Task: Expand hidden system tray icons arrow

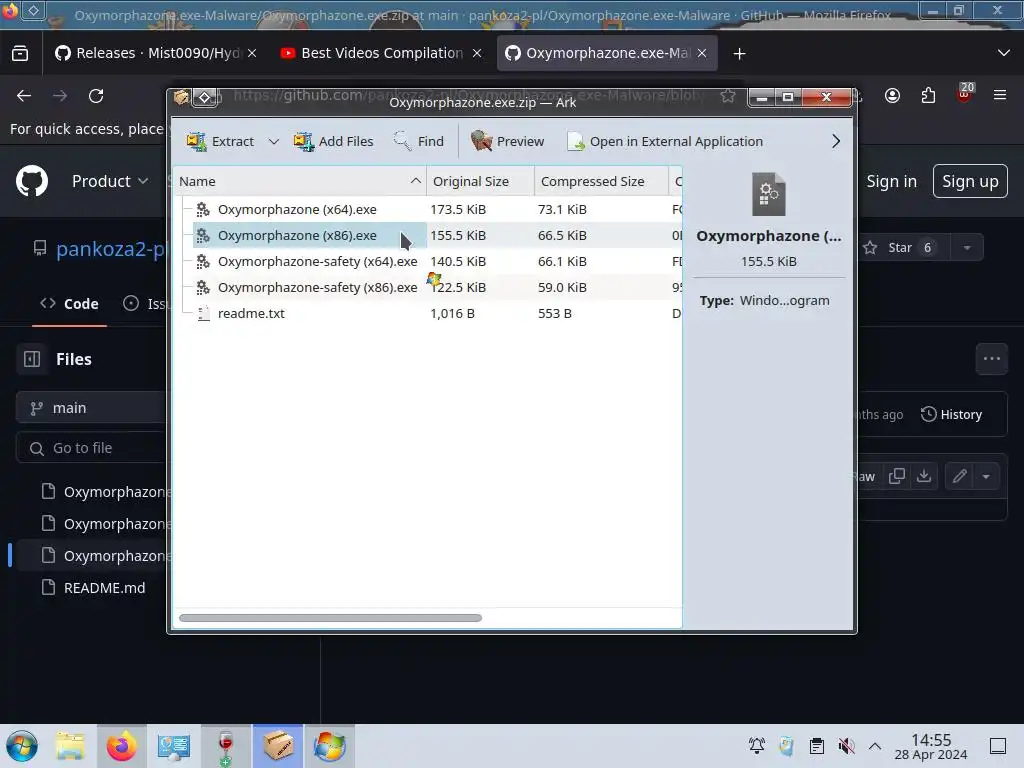Action: [875, 746]
